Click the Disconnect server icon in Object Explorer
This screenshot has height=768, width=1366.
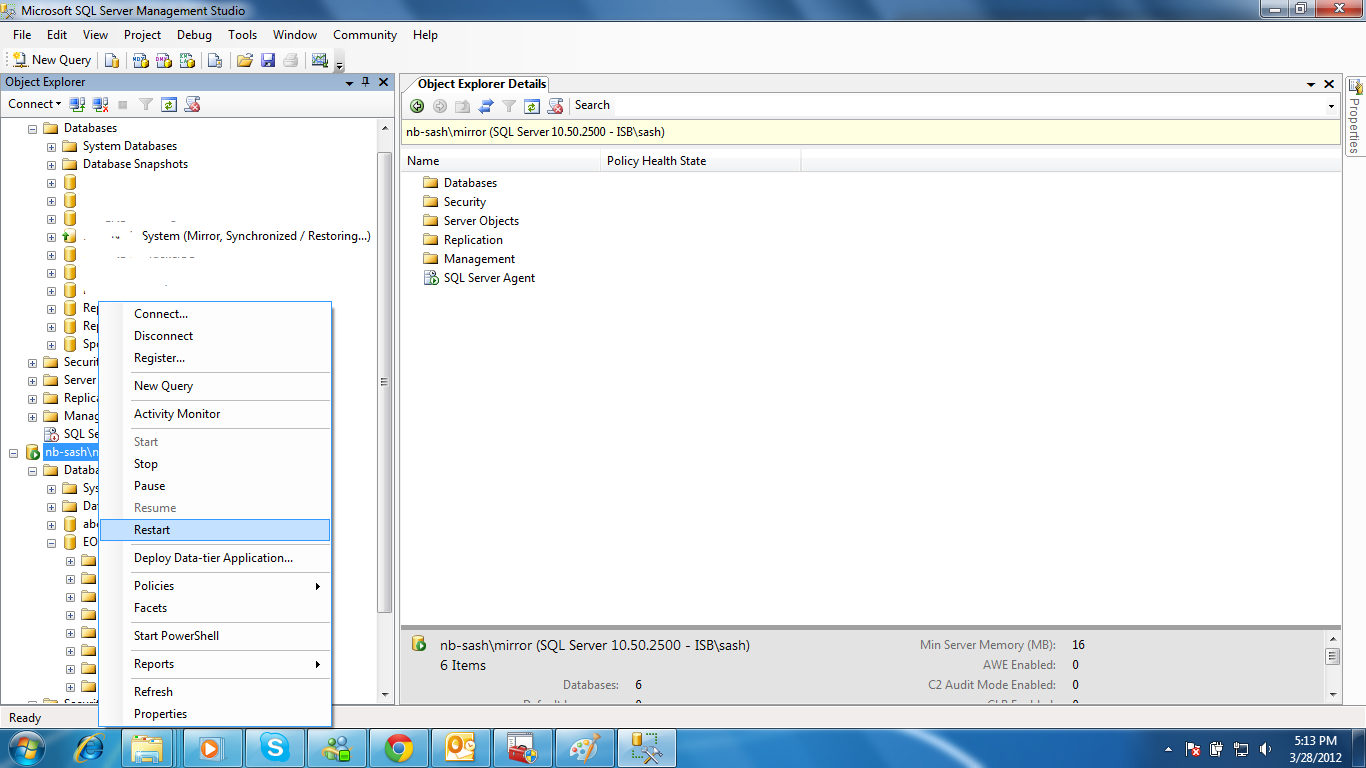tap(99, 104)
